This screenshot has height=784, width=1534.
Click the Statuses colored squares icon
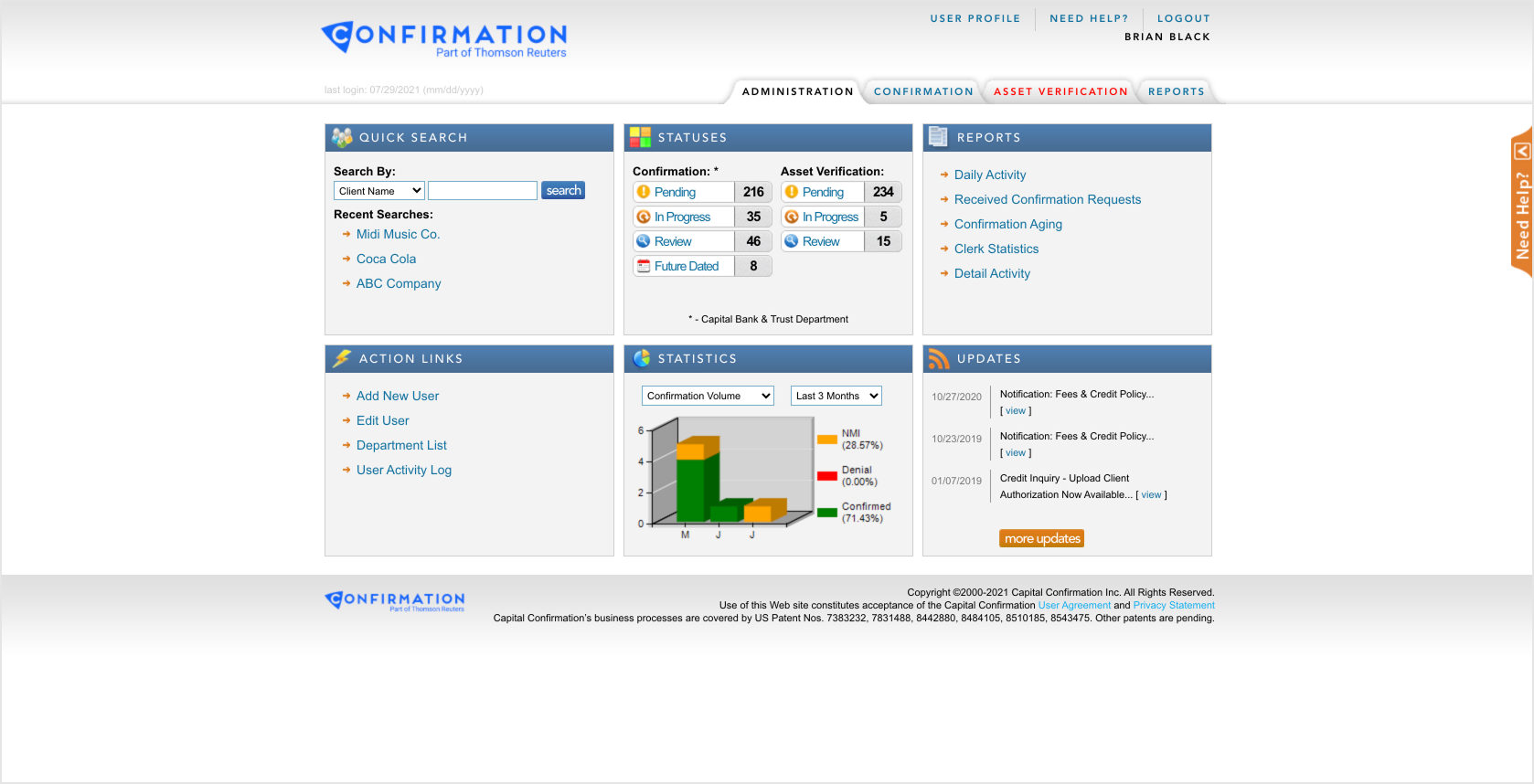[640, 137]
